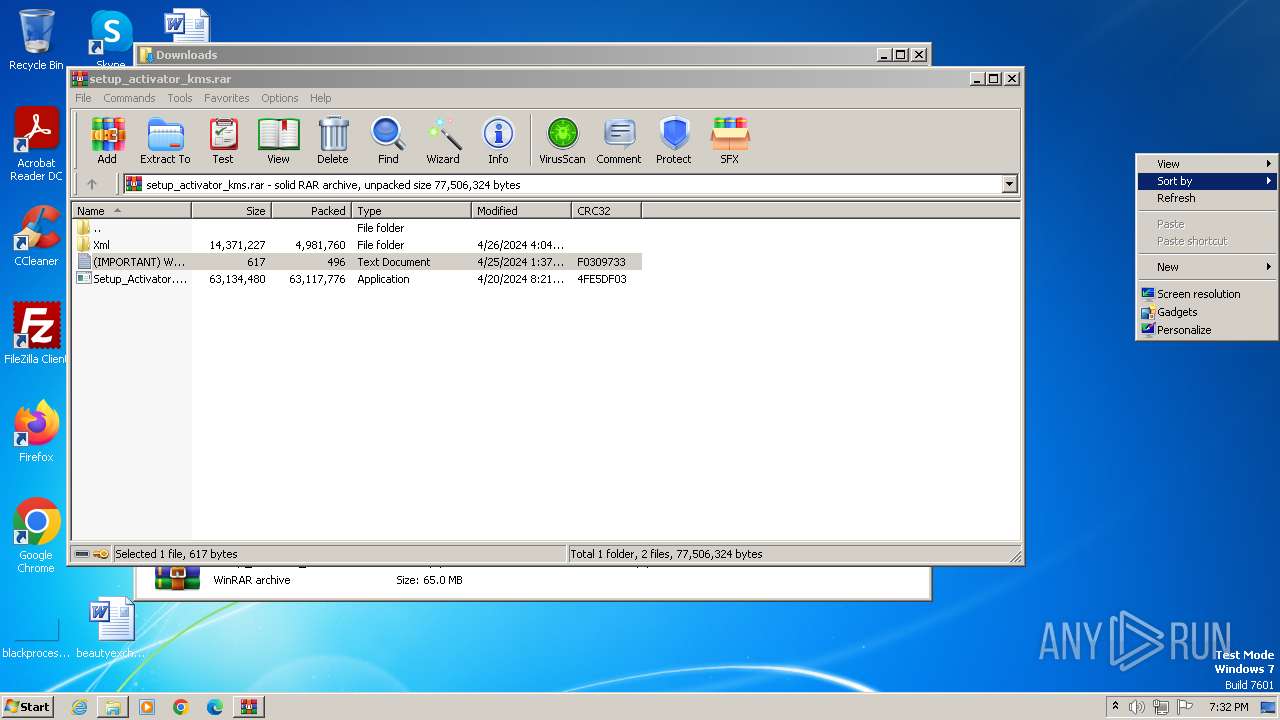Viewport: 1280px width, 720px height.
Task: Sort by the Name column header
Action: click(x=131, y=210)
